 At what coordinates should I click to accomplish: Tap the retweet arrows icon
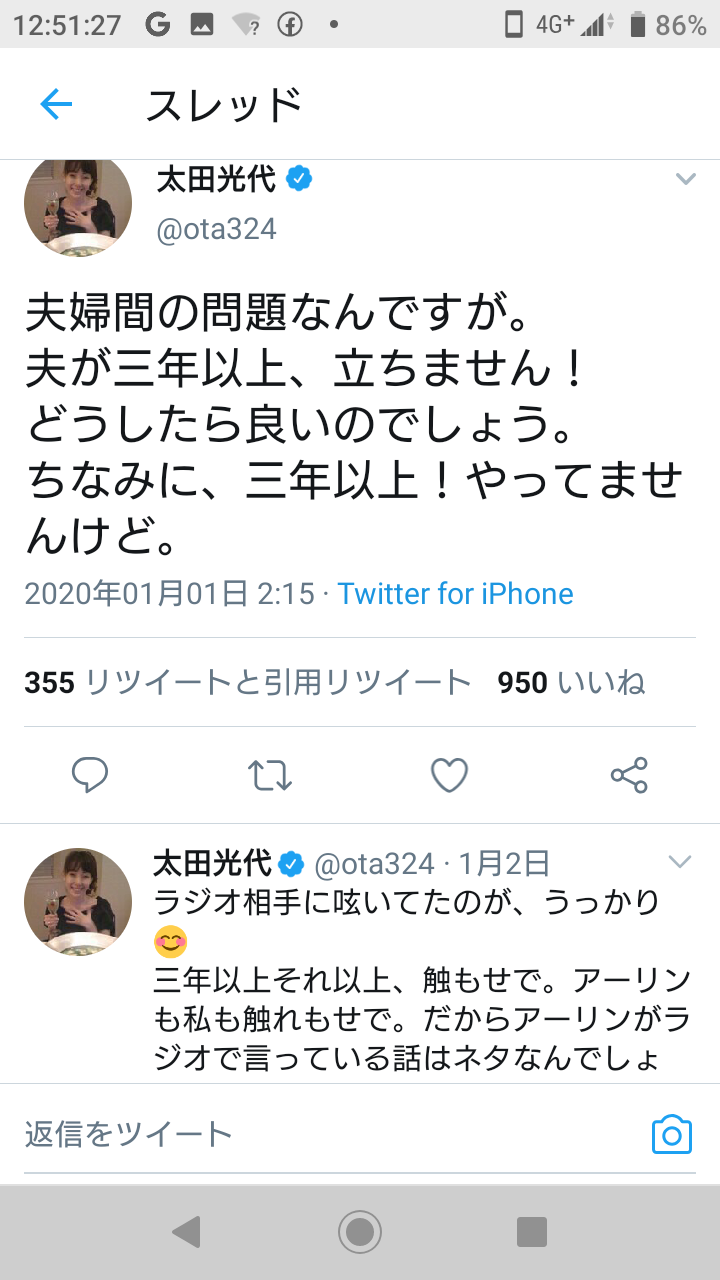(x=270, y=775)
